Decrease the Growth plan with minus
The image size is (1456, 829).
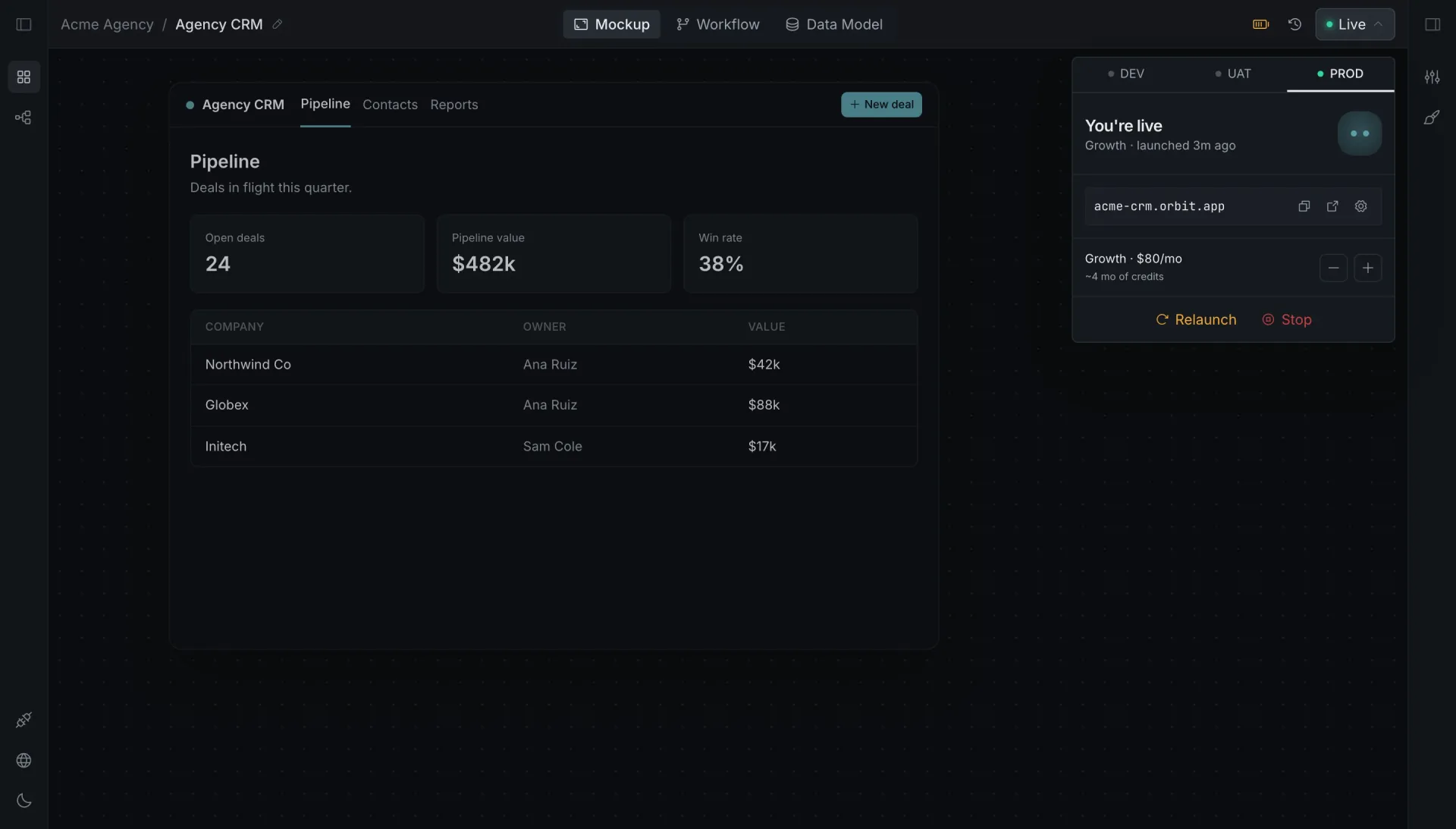[x=1333, y=268]
